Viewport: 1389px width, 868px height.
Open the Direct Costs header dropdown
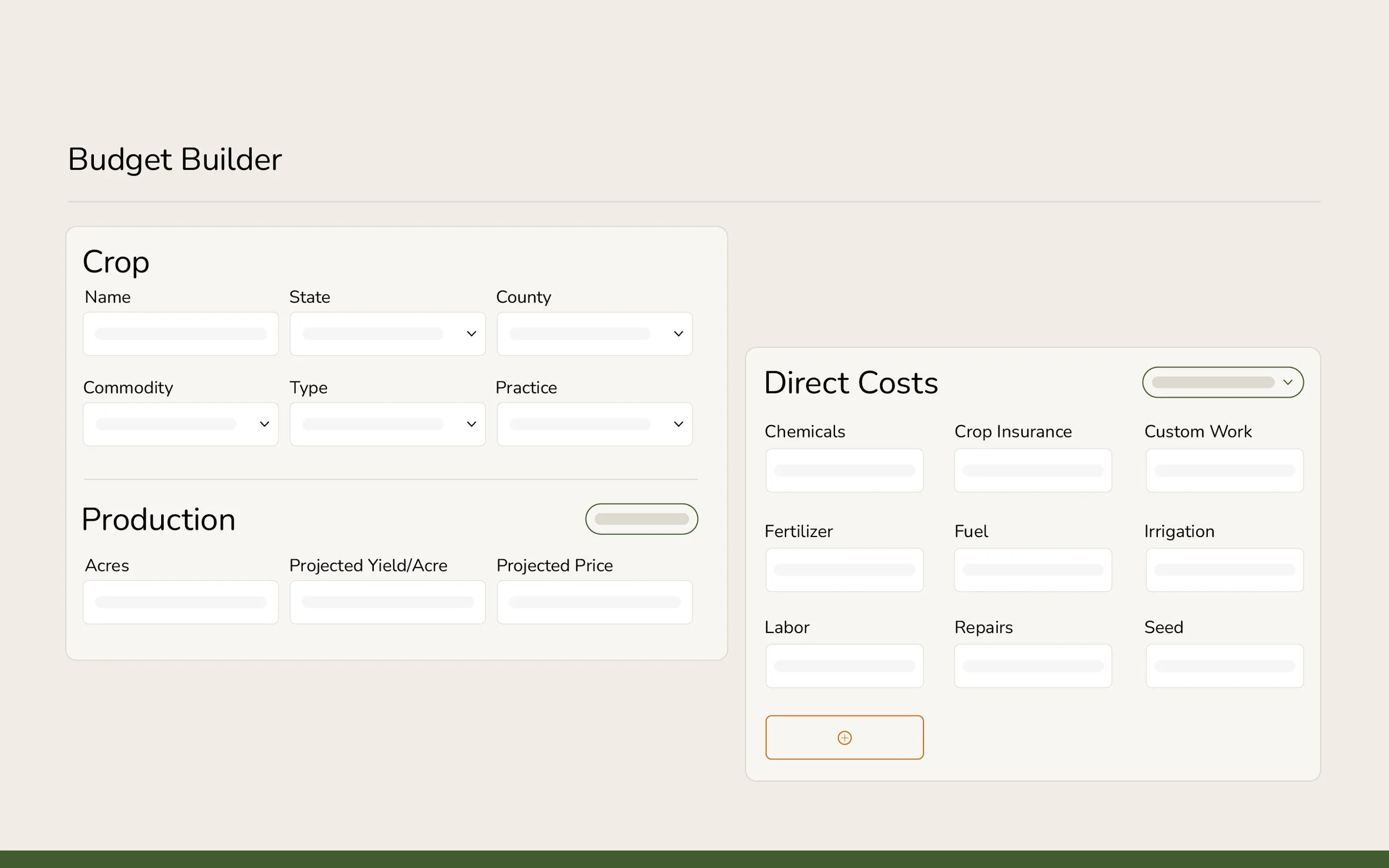(1223, 382)
